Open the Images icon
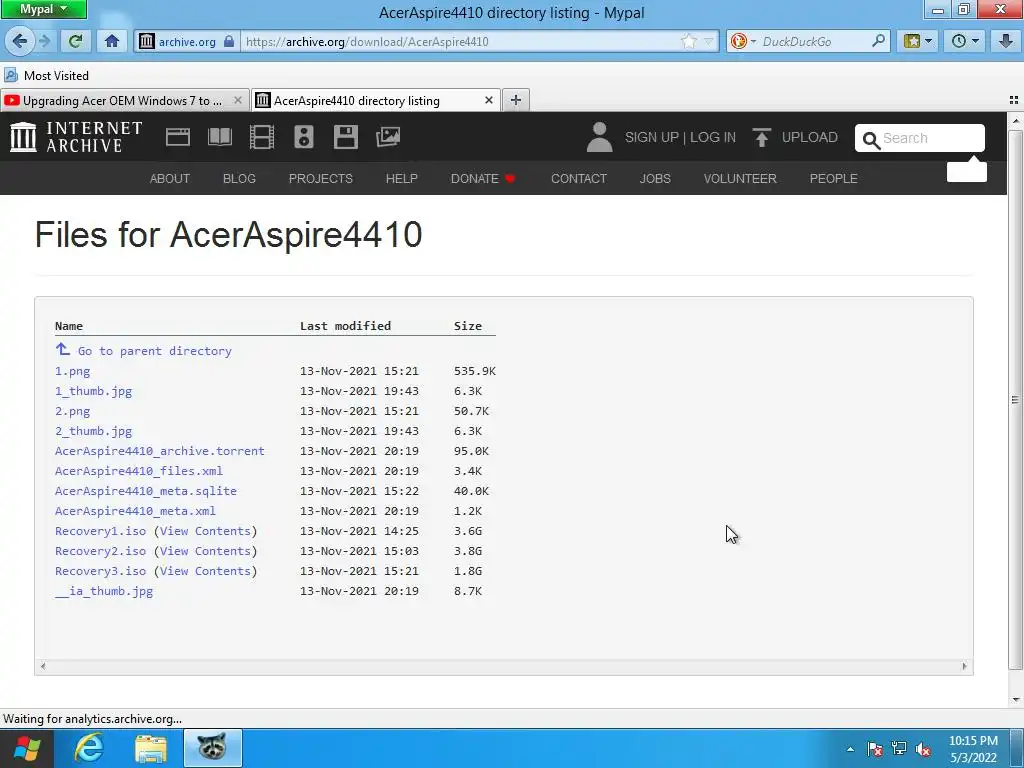Viewport: 1024px width, 768px height. tap(388, 137)
